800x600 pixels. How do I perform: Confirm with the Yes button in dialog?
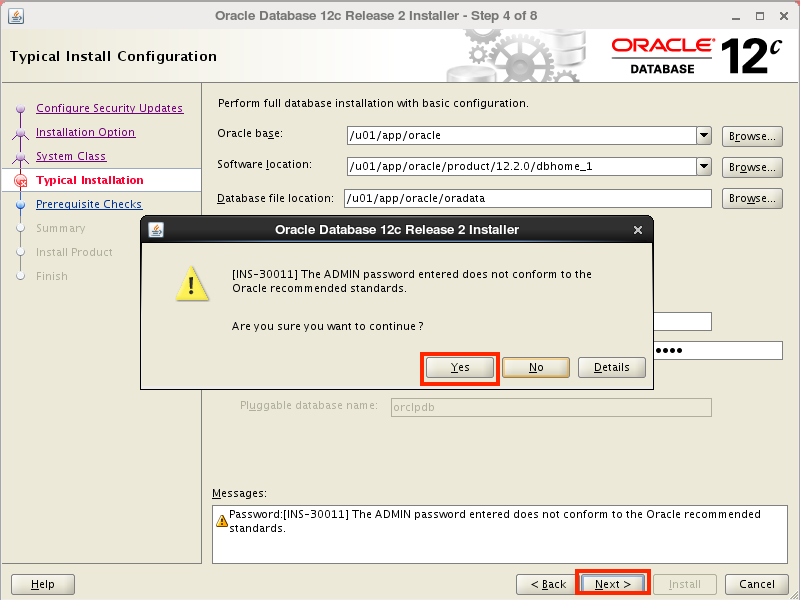(460, 367)
